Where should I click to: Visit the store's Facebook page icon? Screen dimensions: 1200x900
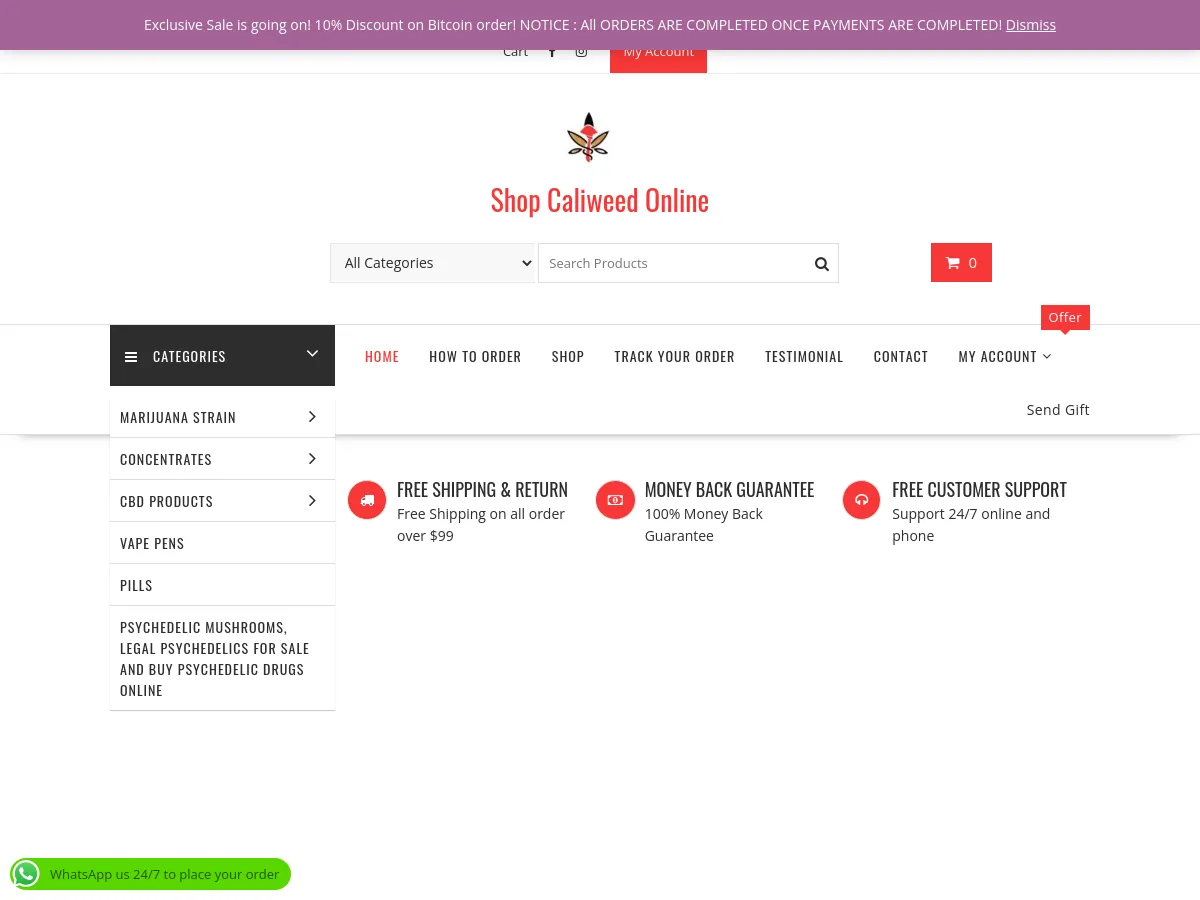tap(552, 51)
